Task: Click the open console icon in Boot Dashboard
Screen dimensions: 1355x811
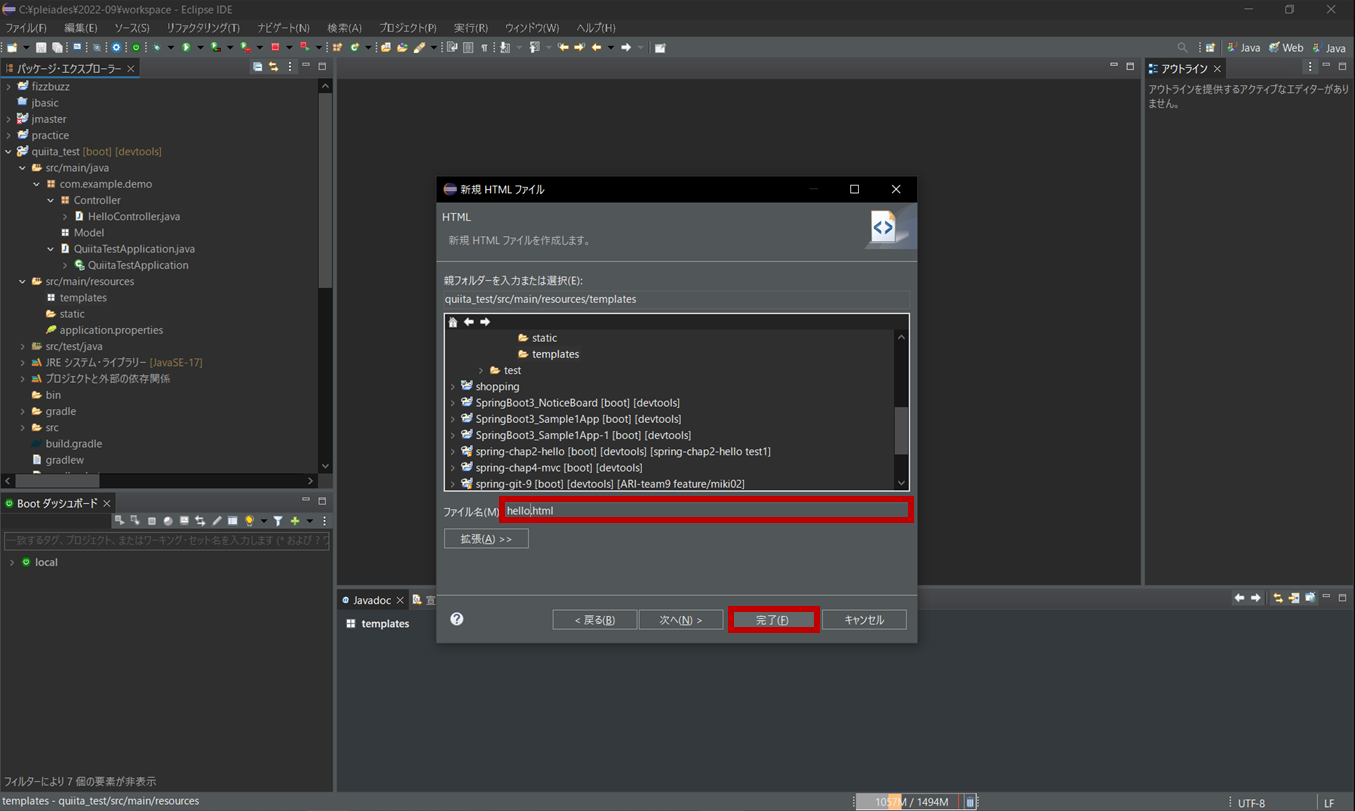Action: [184, 521]
